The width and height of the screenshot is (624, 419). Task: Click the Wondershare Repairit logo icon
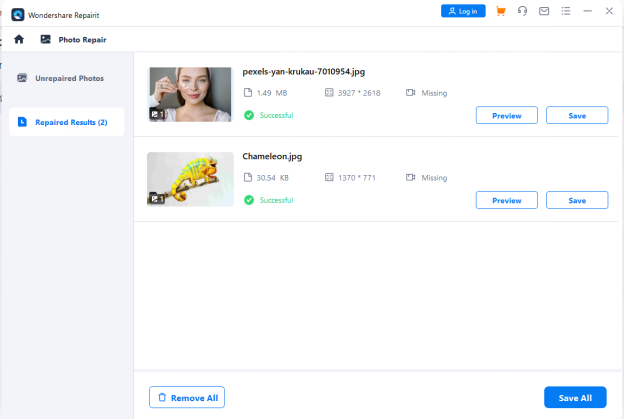pos(18,15)
